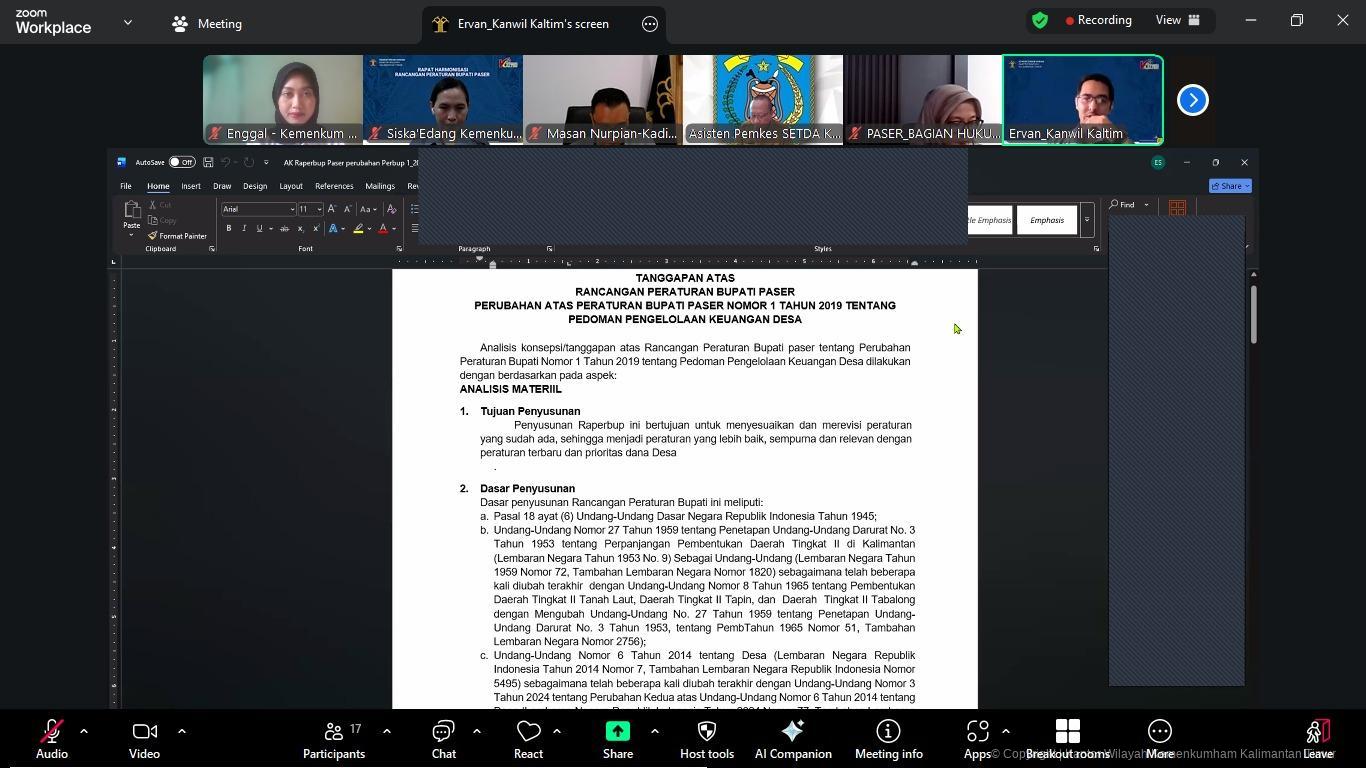Show next participants with the blue arrow
The width and height of the screenshot is (1366, 768).
tap(1192, 100)
